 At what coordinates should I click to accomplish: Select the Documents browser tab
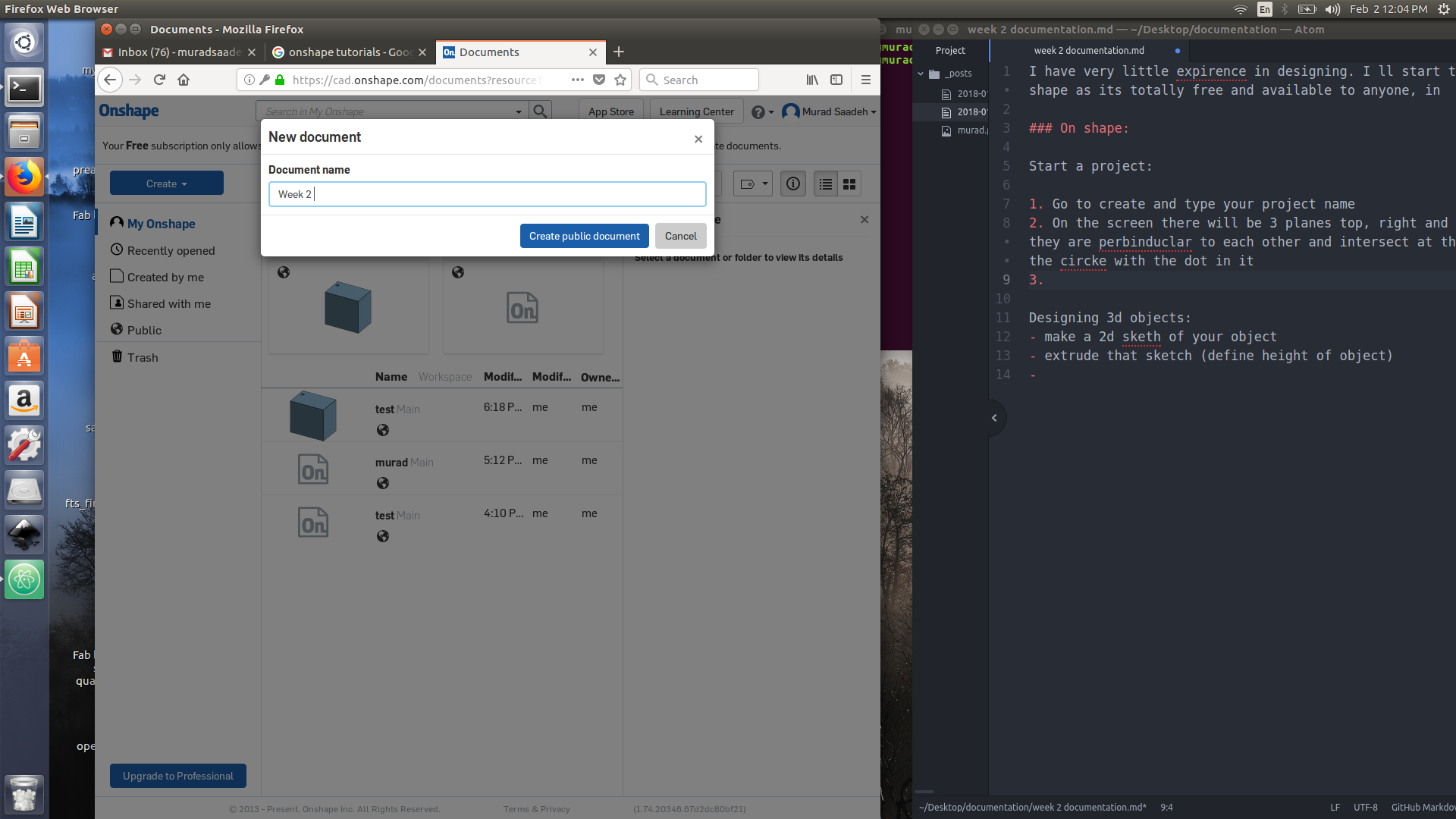520,52
